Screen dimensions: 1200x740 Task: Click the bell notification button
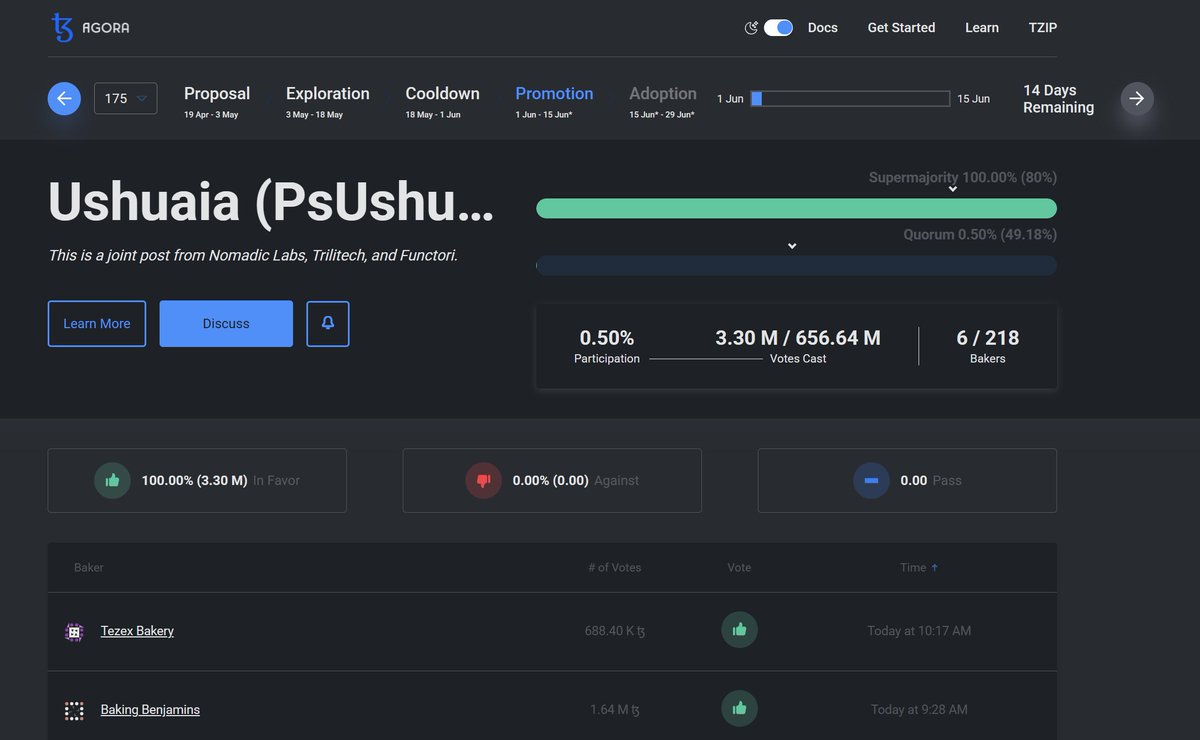coord(328,324)
